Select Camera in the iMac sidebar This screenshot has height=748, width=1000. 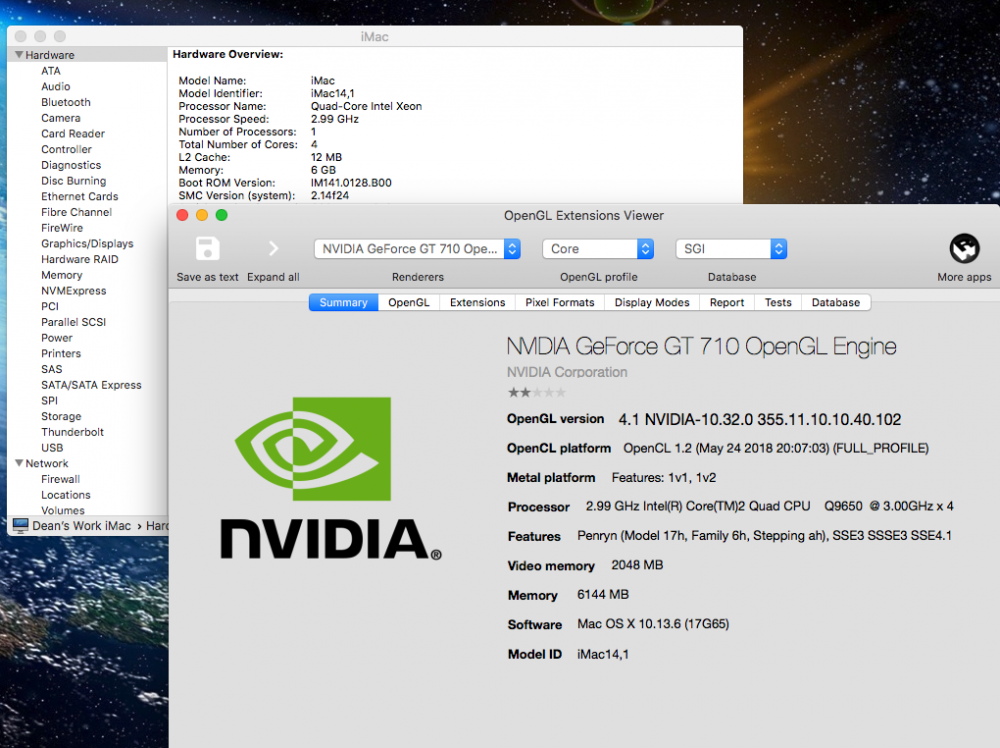coord(61,118)
